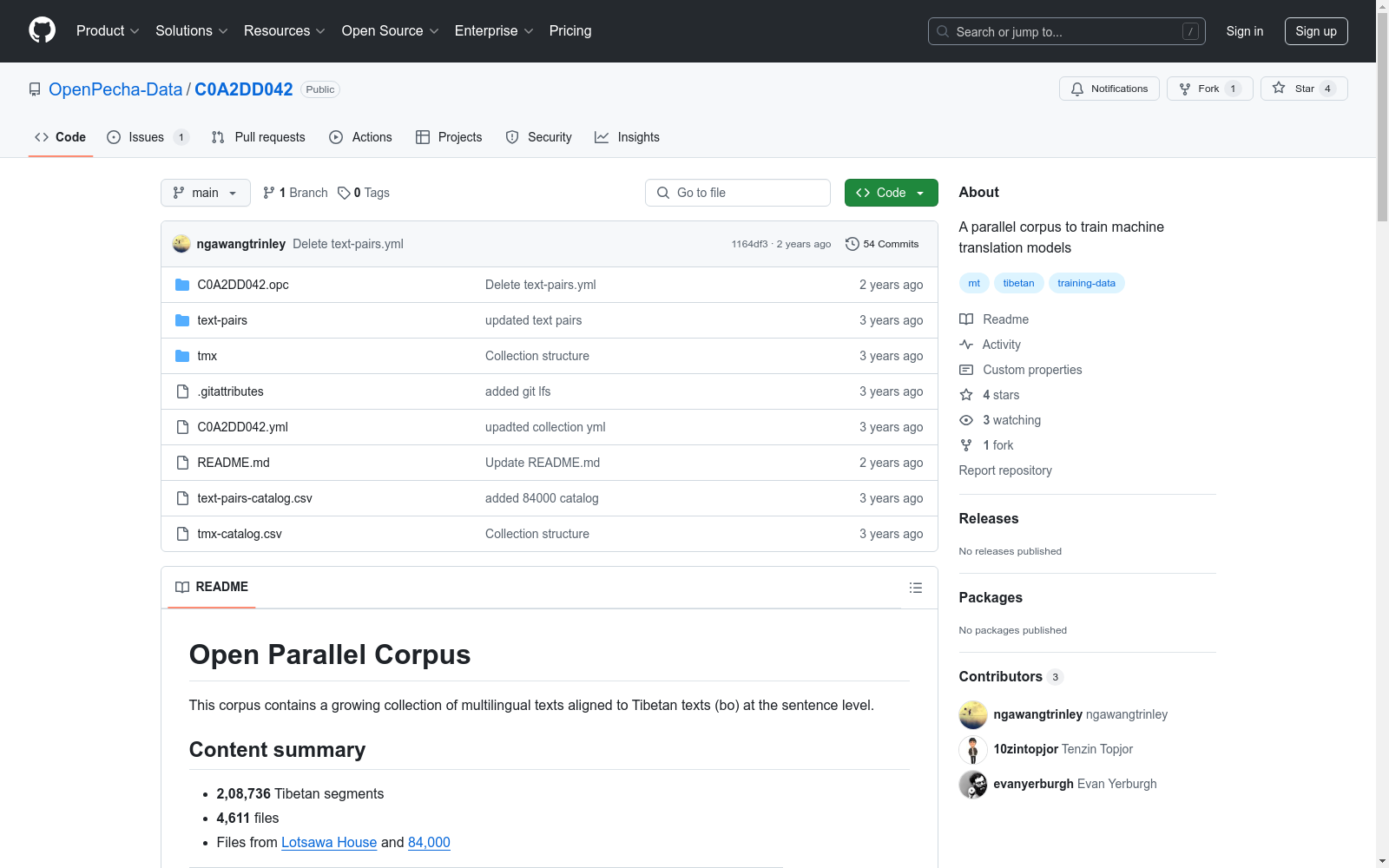Open the 'updated text pairs' commit message
1389x868 pixels.
(x=534, y=320)
